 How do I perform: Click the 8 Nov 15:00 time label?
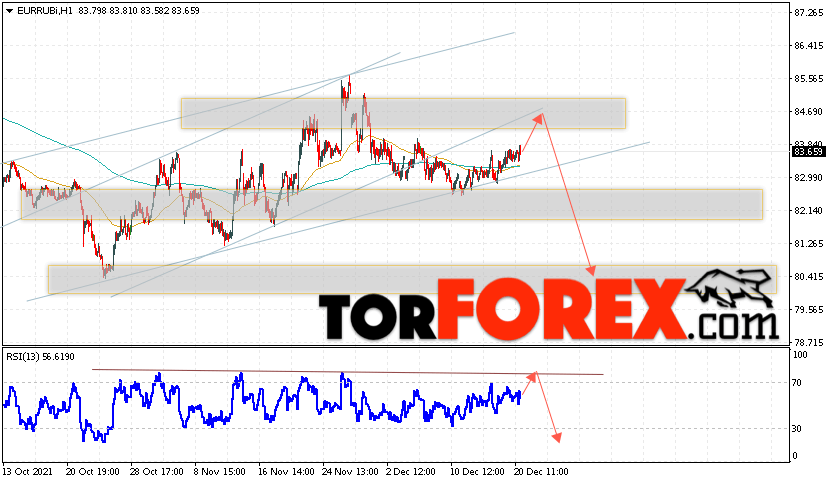220,472
